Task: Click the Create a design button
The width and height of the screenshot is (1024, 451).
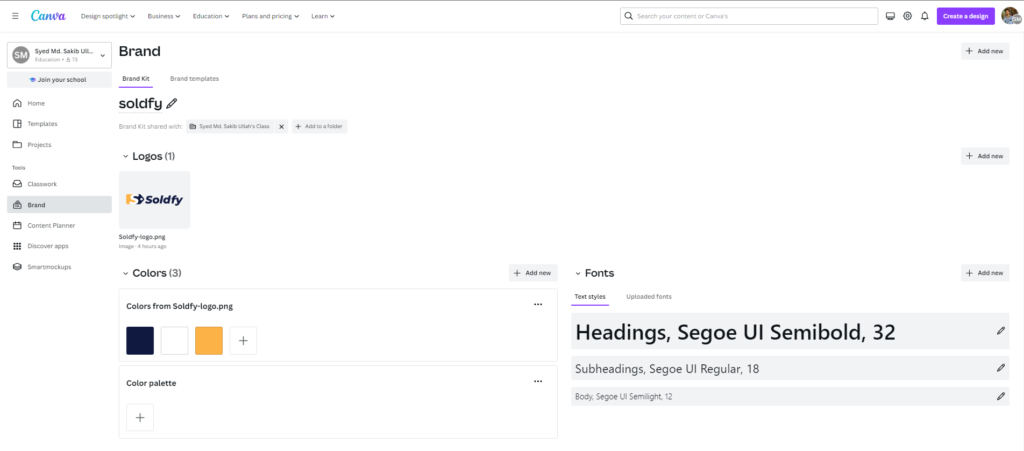Action: tap(966, 16)
